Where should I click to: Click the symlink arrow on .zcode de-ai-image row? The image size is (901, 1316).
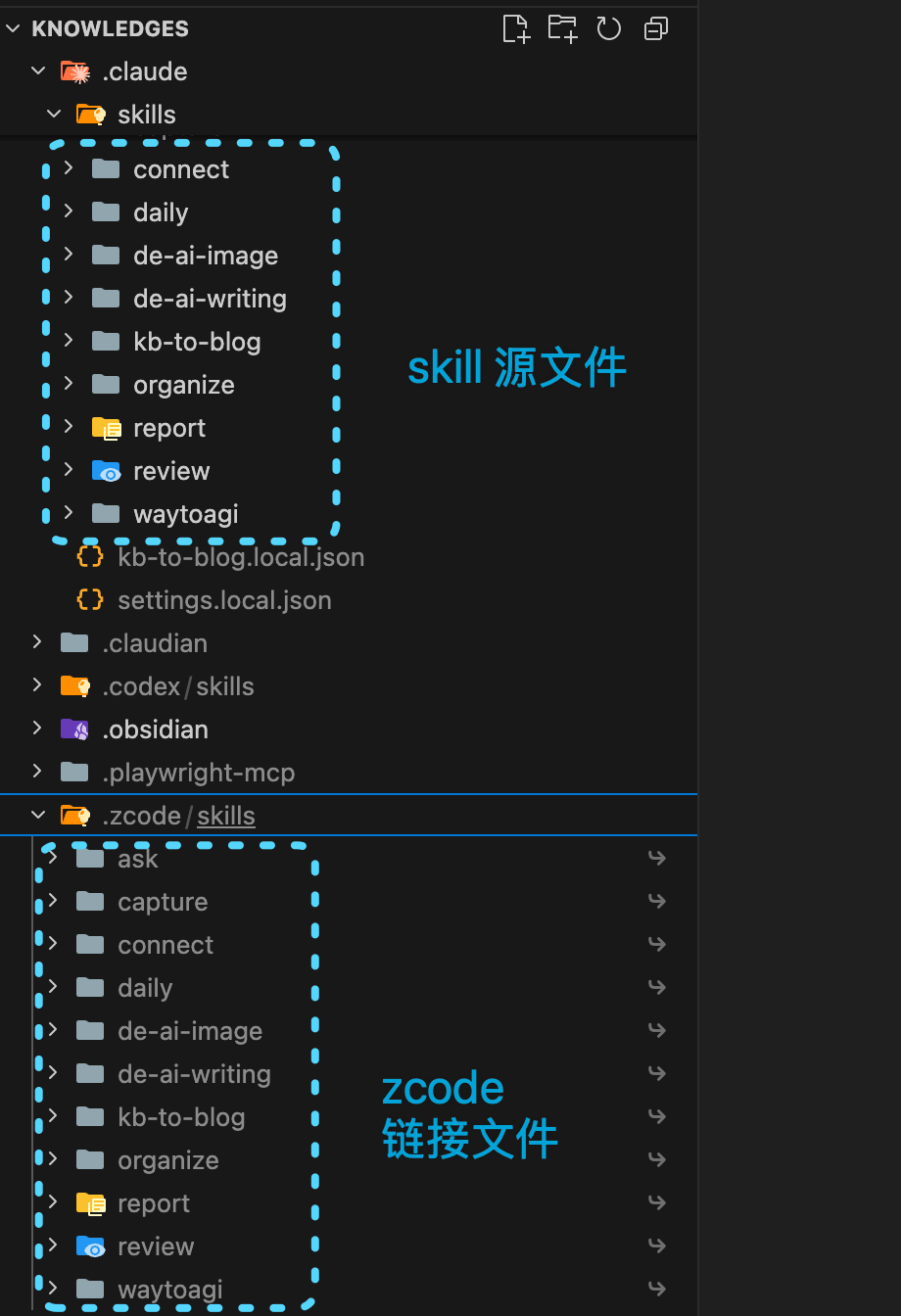click(657, 1031)
